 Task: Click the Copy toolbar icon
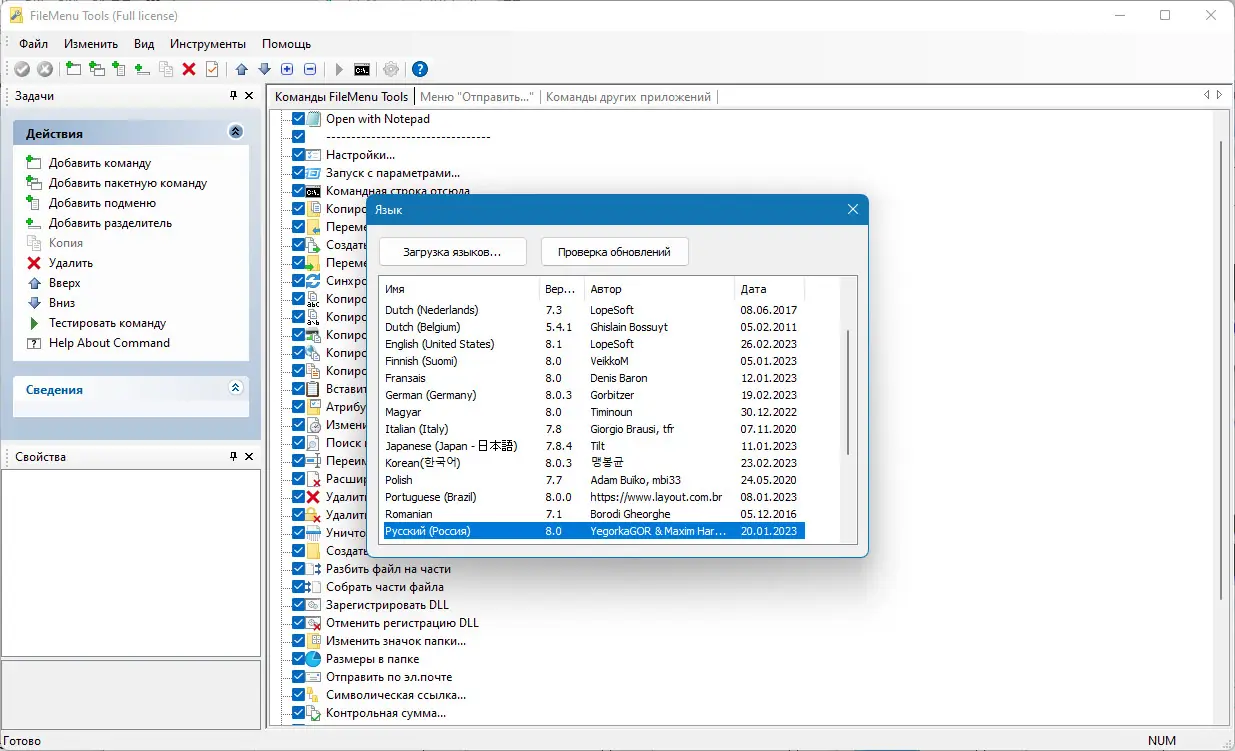pos(166,69)
